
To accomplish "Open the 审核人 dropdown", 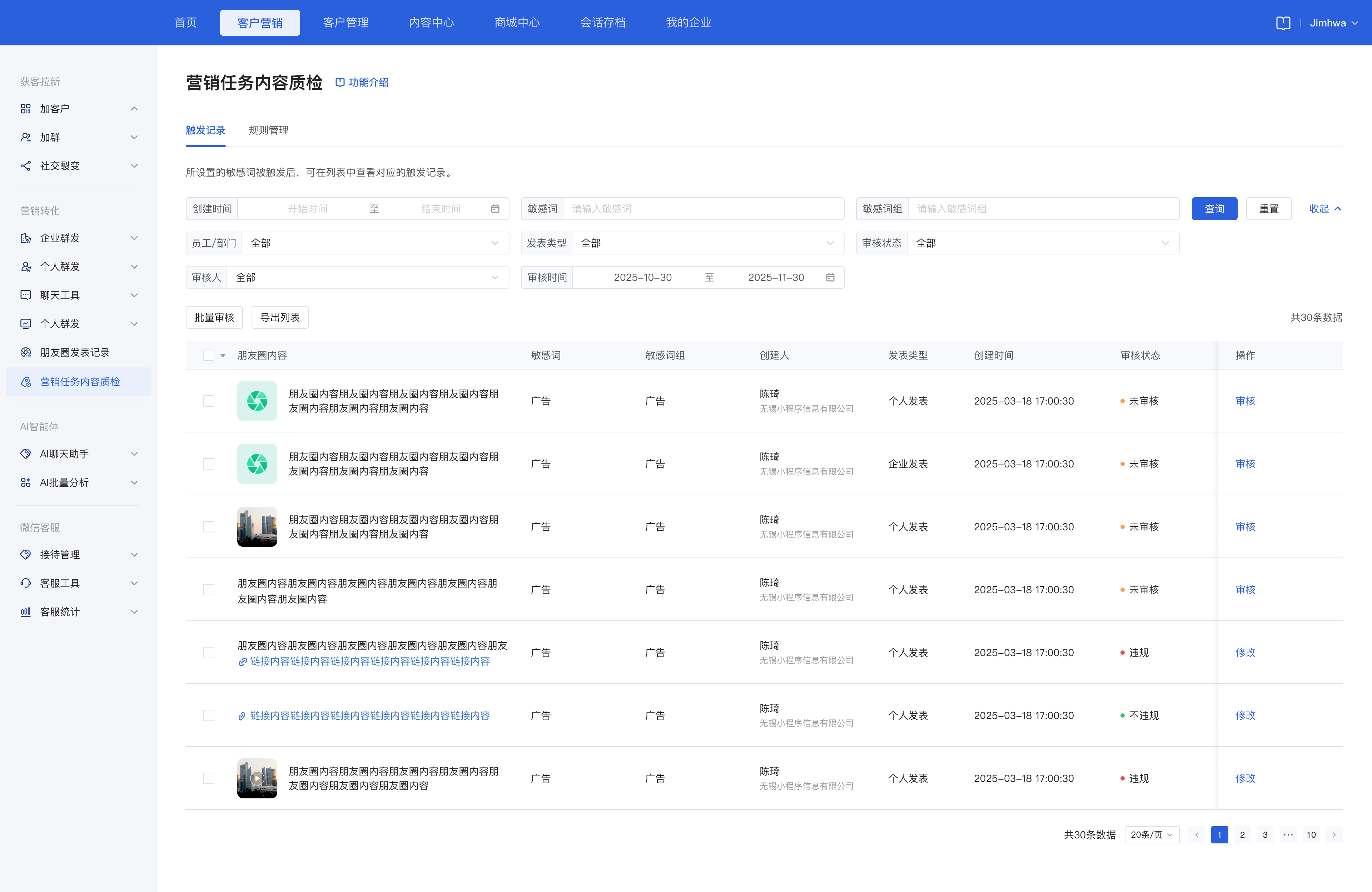I will point(368,277).
